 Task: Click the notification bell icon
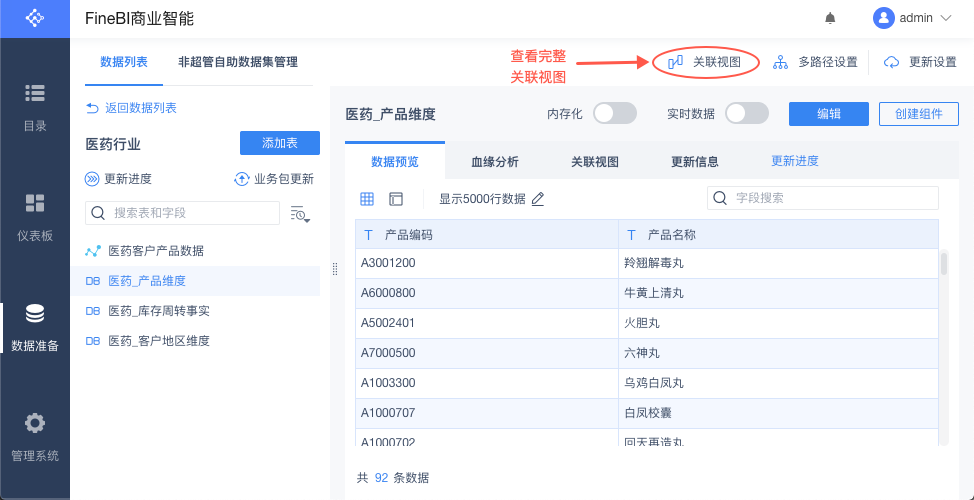point(830,18)
